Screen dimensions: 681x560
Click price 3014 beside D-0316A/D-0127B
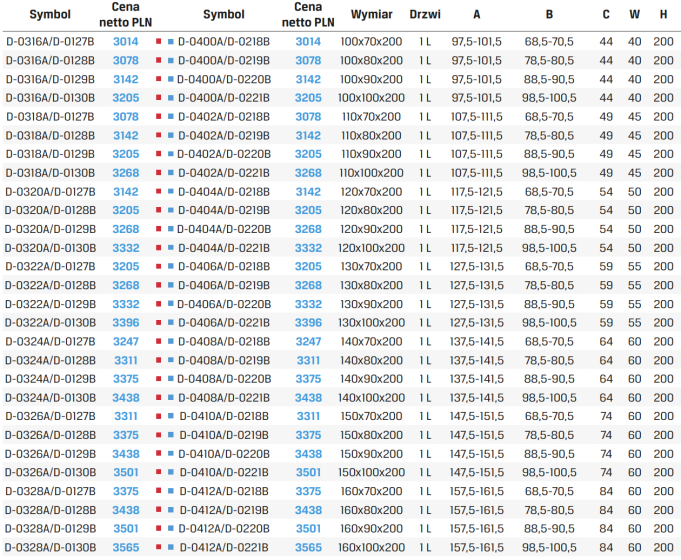click(126, 42)
